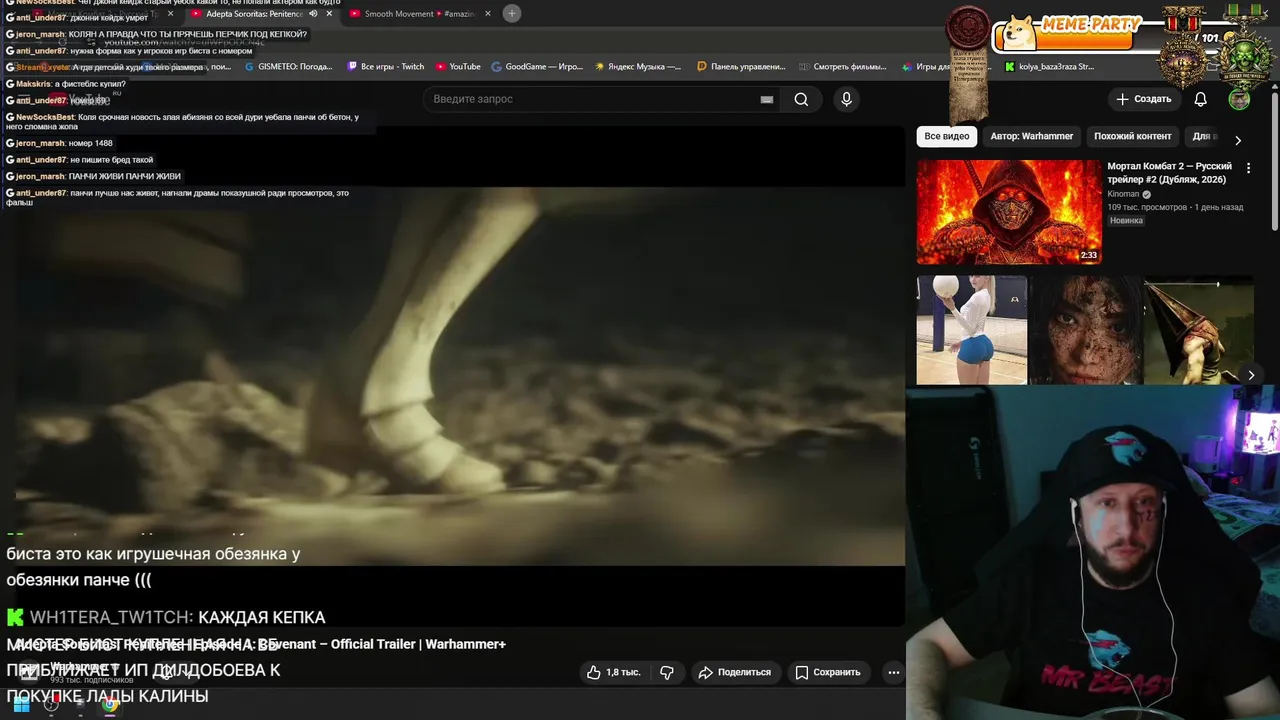The image size is (1280, 720).
Task: Open the GISMETEO bookmark
Action: 287,67
